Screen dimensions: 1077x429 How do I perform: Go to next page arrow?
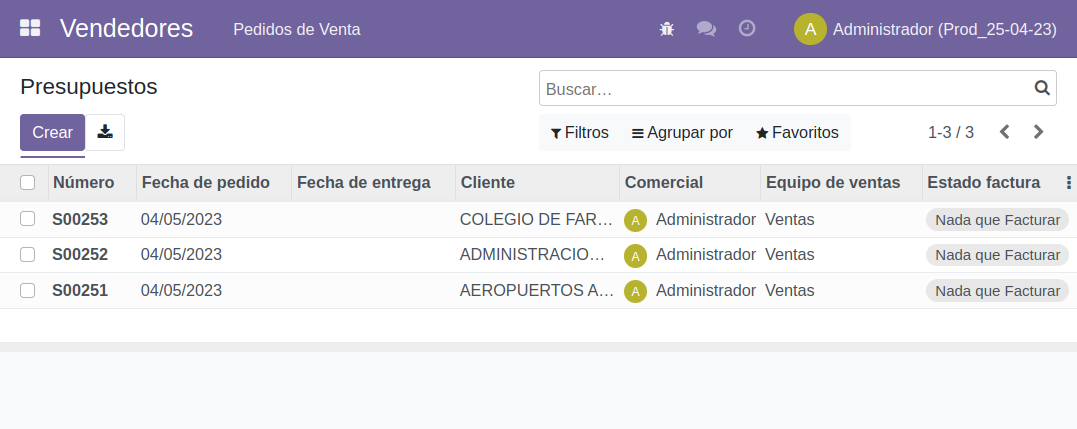(x=1038, y=132)
